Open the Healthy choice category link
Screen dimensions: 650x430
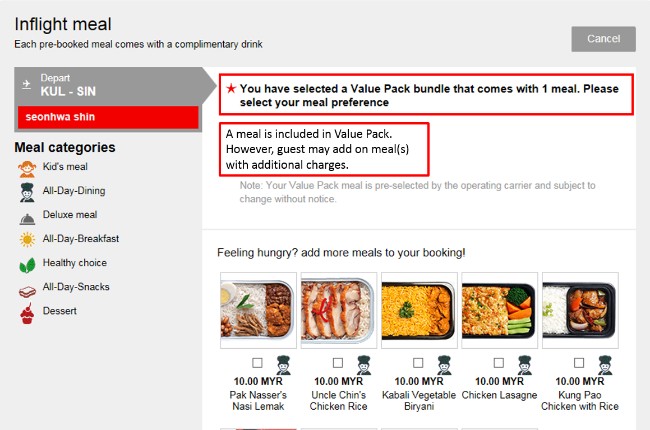(75, 263)
